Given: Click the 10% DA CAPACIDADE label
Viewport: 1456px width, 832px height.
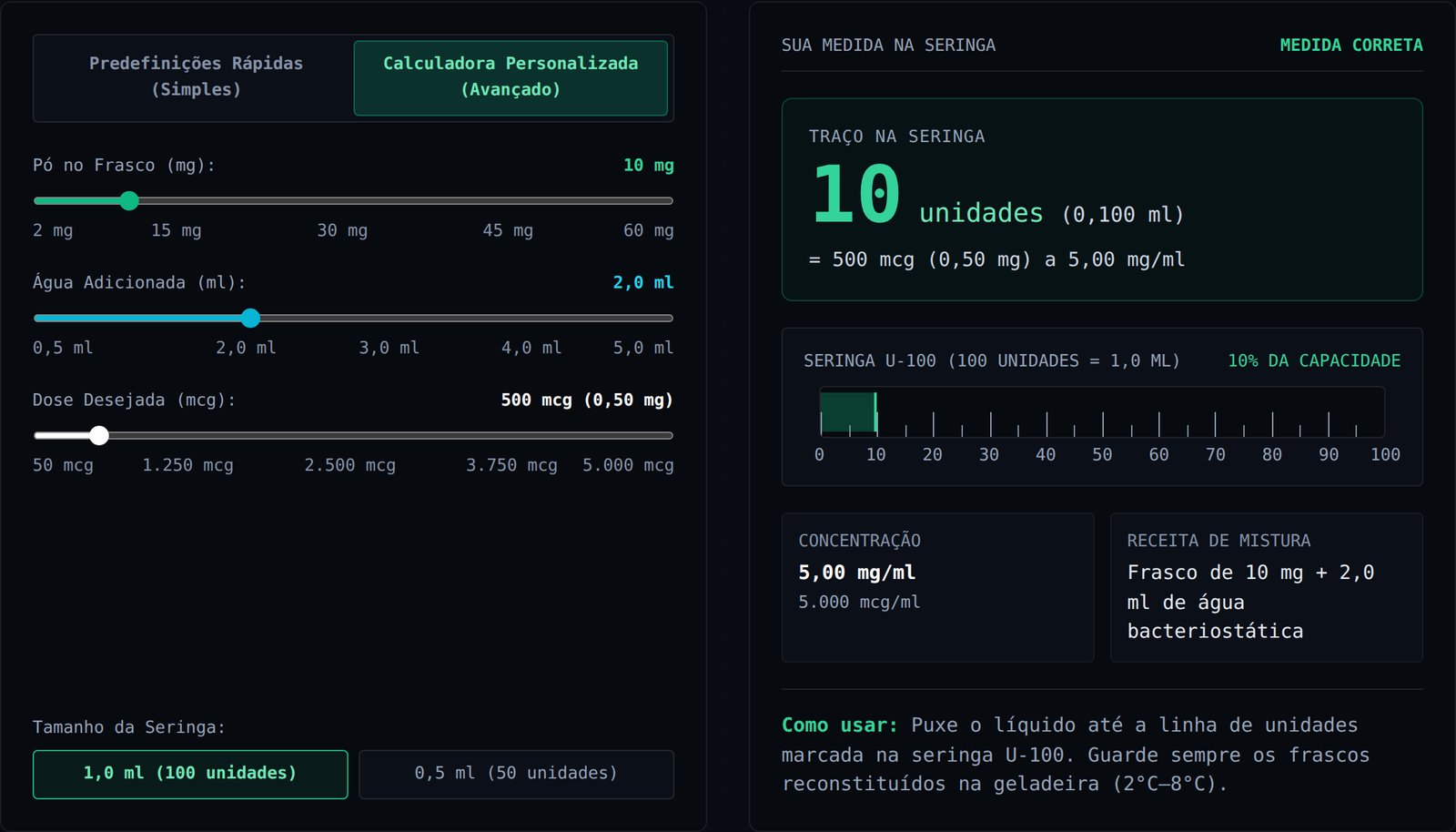Looking at the screenshot, I should 1314,360.
